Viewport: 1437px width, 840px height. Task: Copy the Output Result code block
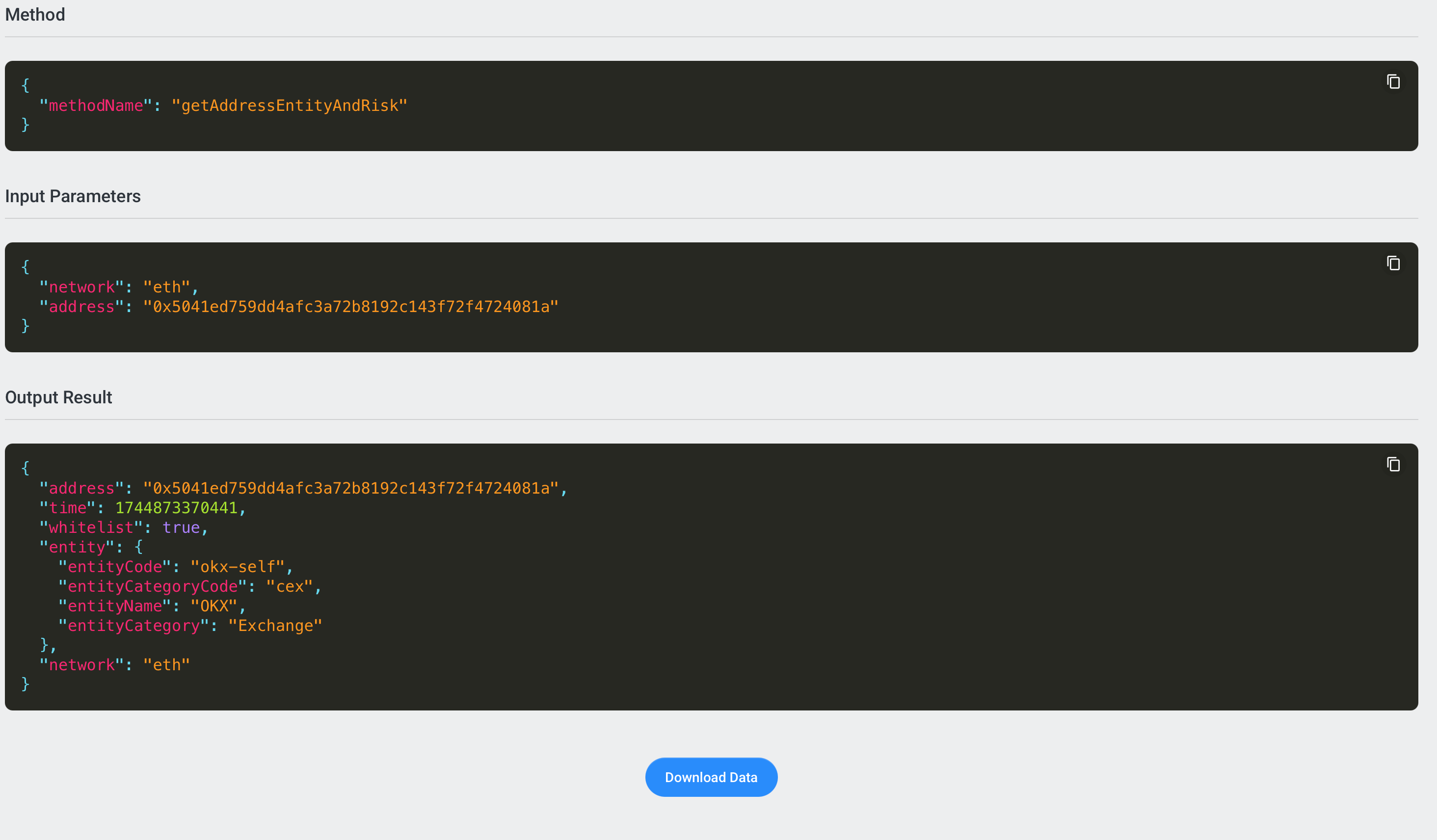(1393, 465)
